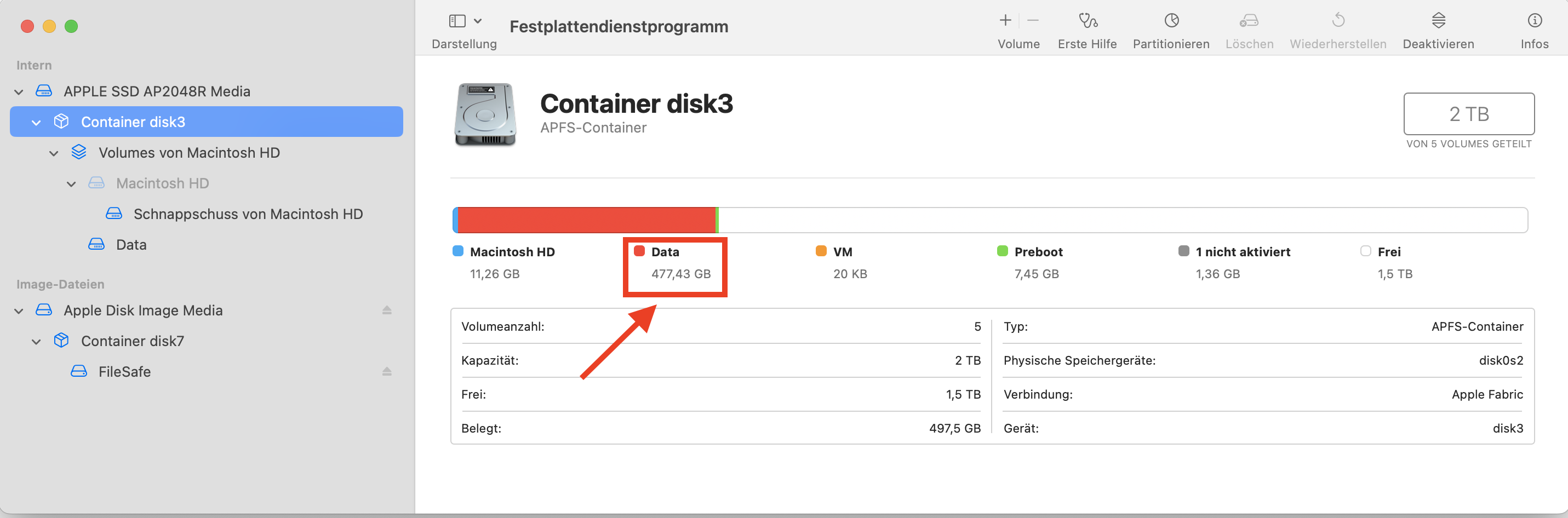Viewport: 1568px width, 518px height.
Task: Click the green Preboot legend swatch
Action: tap(1002, 251)
